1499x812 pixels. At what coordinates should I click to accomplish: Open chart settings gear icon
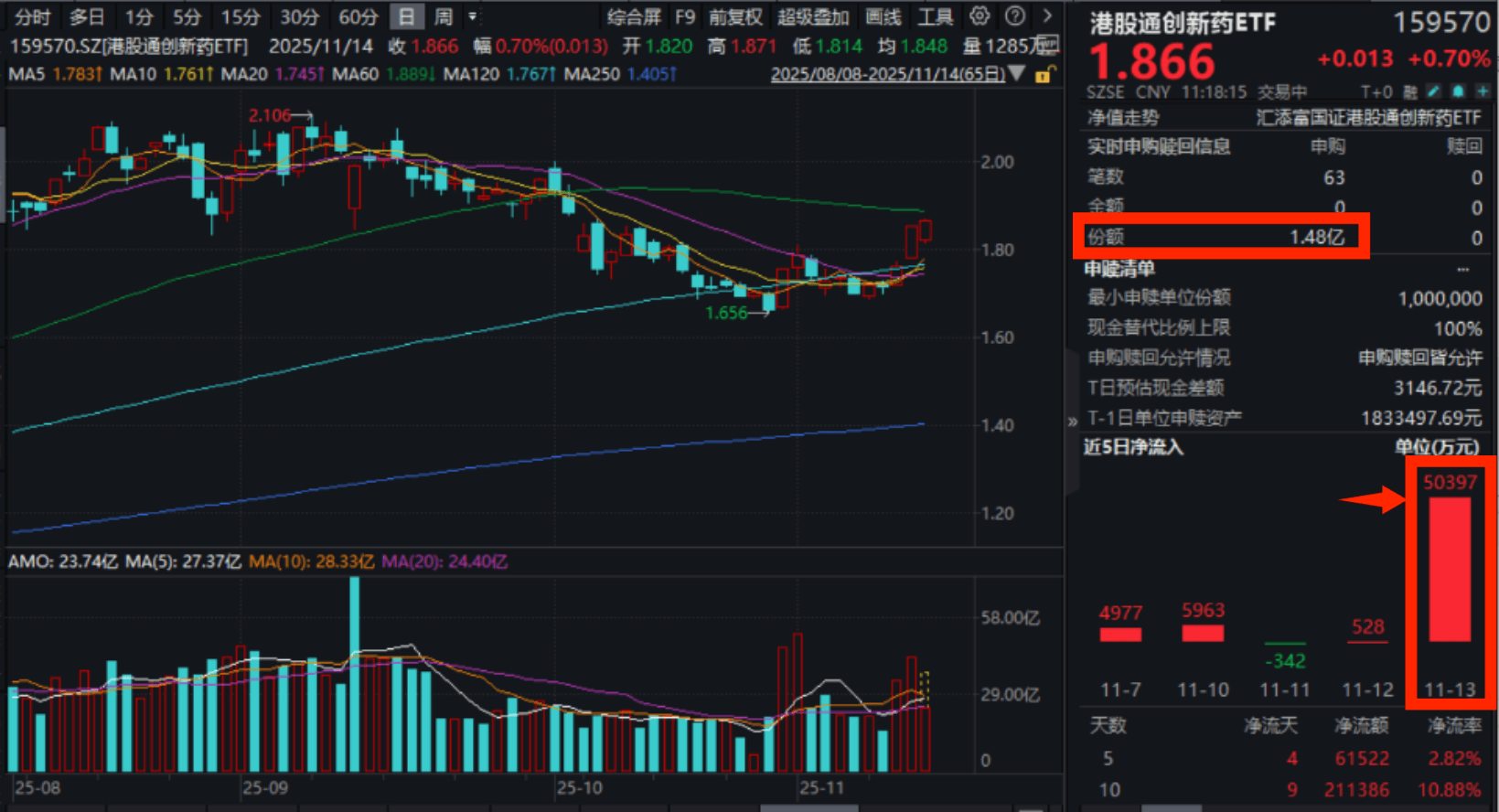[980, 16]
